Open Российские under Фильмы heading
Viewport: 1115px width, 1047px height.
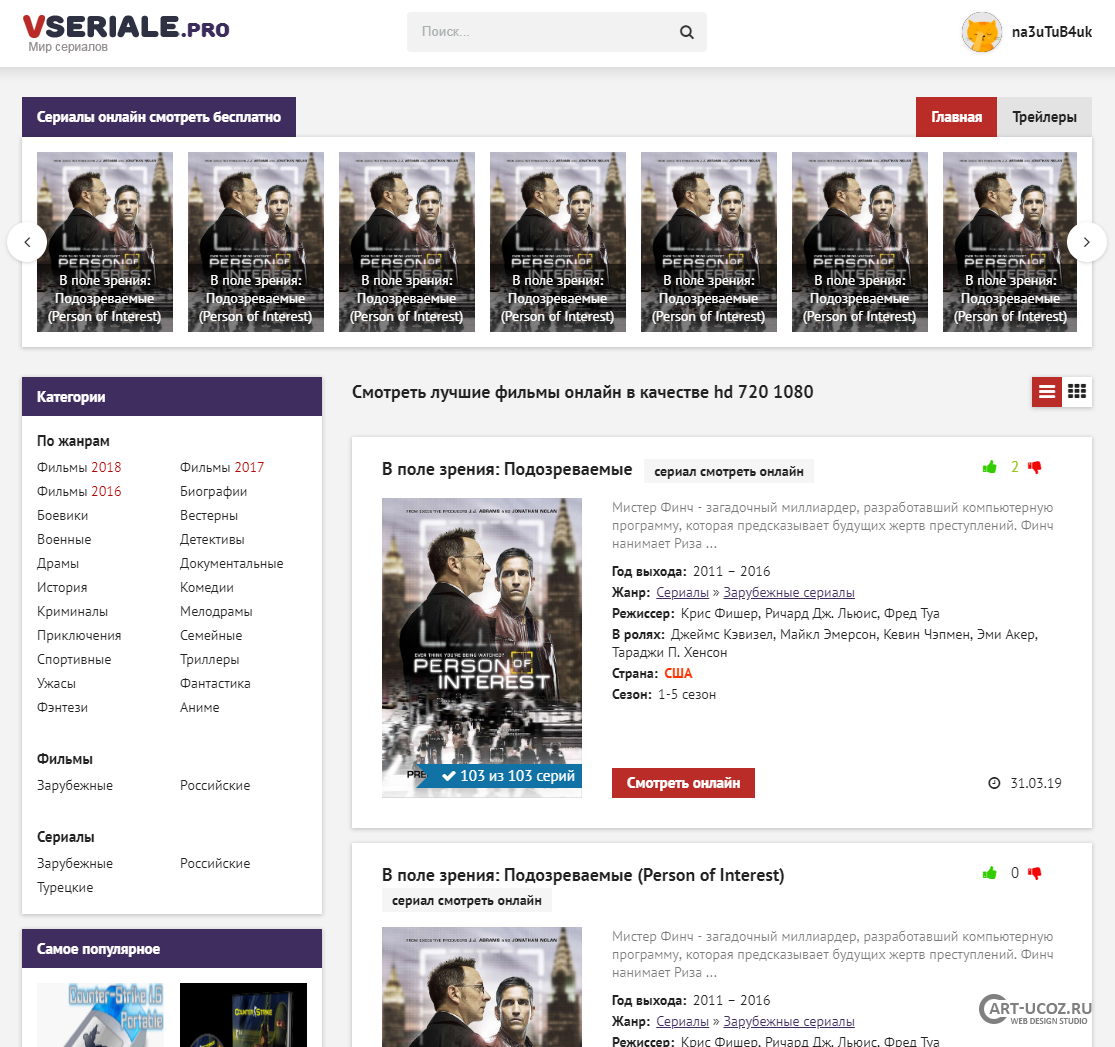click(215, 786)
